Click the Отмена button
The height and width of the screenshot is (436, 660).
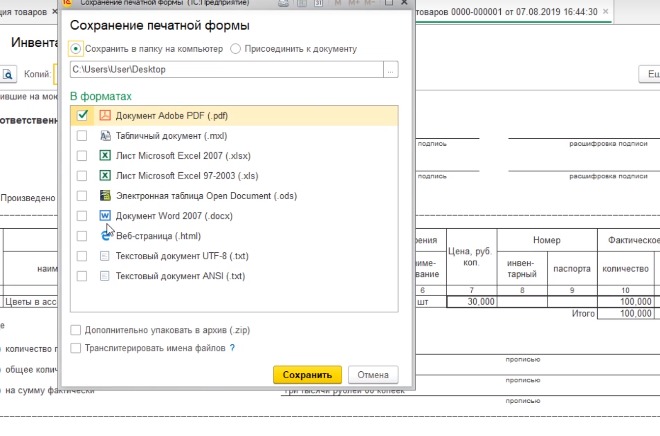(373, 374)
